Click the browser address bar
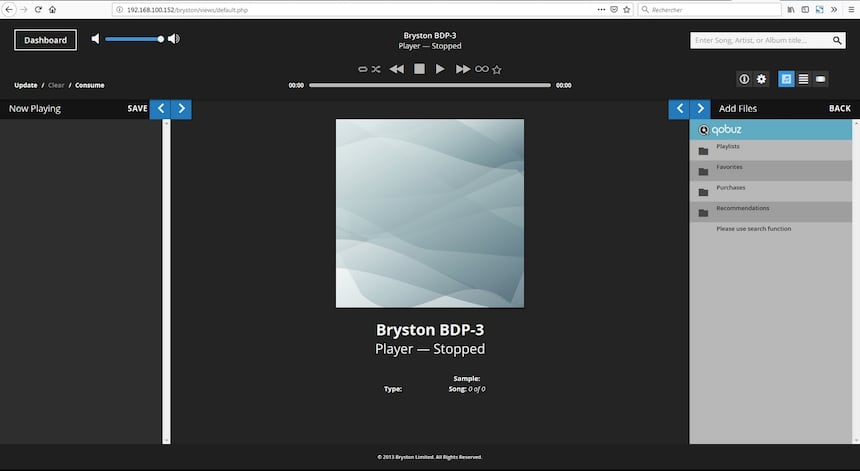 [357, 9]
